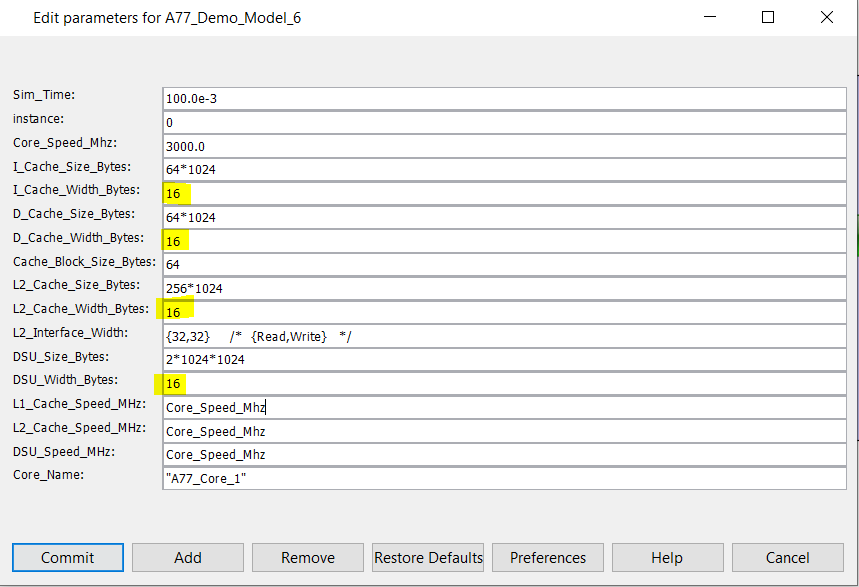859x587 pixels.
Task: Click the D_Cache_Size_Bytes field
Action: pos(505,218)
